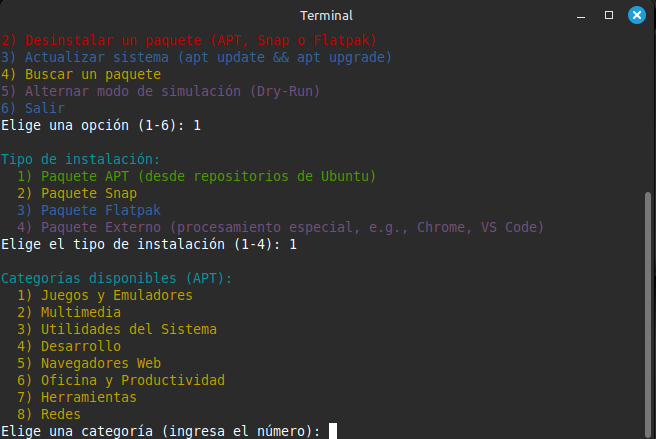Click 'Navegadores Web' category text
Image resolution: width=656 pixels, height=439 pixels.
tap(101, 363)
